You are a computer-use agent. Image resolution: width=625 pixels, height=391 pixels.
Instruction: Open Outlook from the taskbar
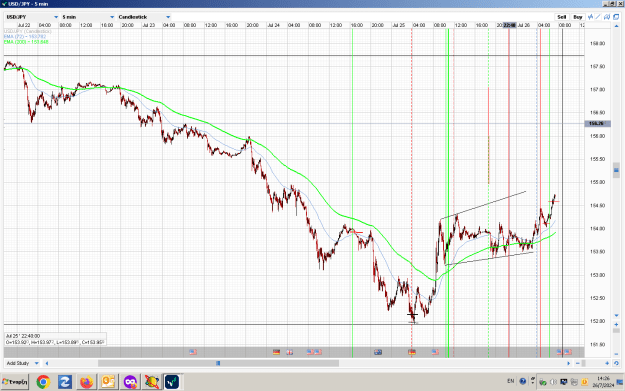coord(108,382)
